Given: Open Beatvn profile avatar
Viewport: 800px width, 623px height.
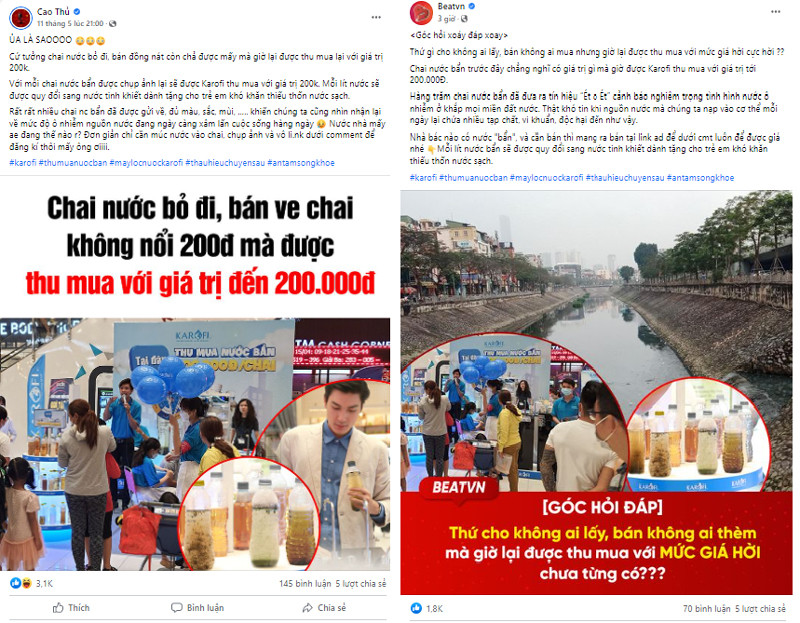Looking at the screenshot, I should 422,13.
